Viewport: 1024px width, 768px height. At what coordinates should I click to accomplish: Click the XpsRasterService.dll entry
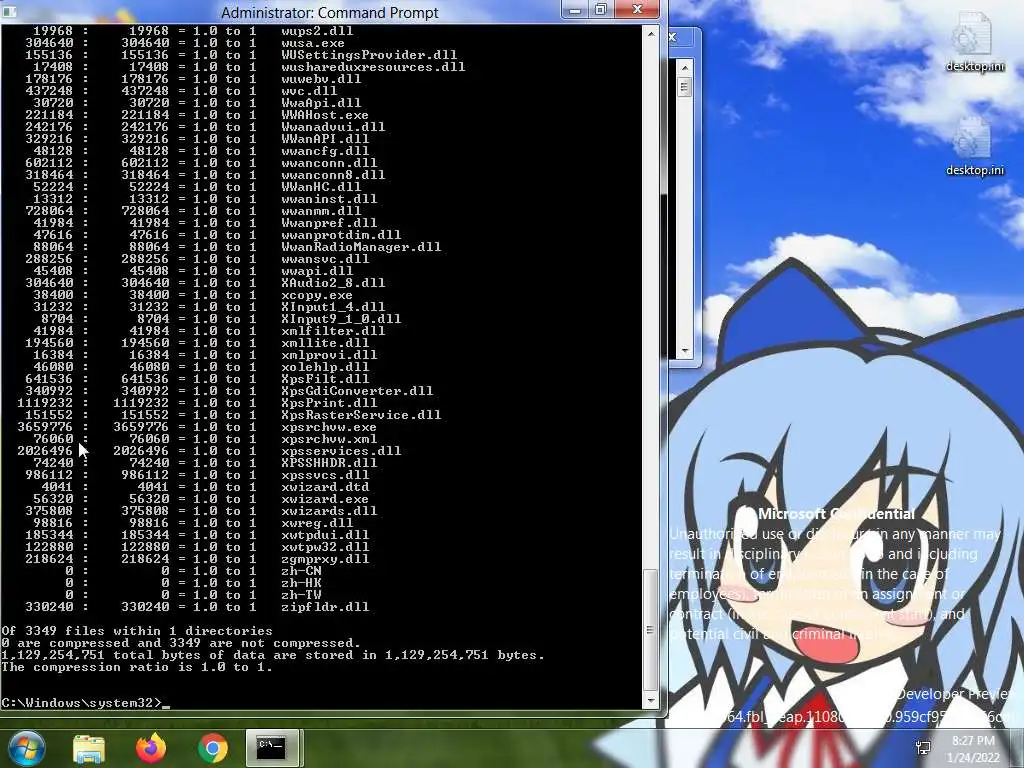361,415
